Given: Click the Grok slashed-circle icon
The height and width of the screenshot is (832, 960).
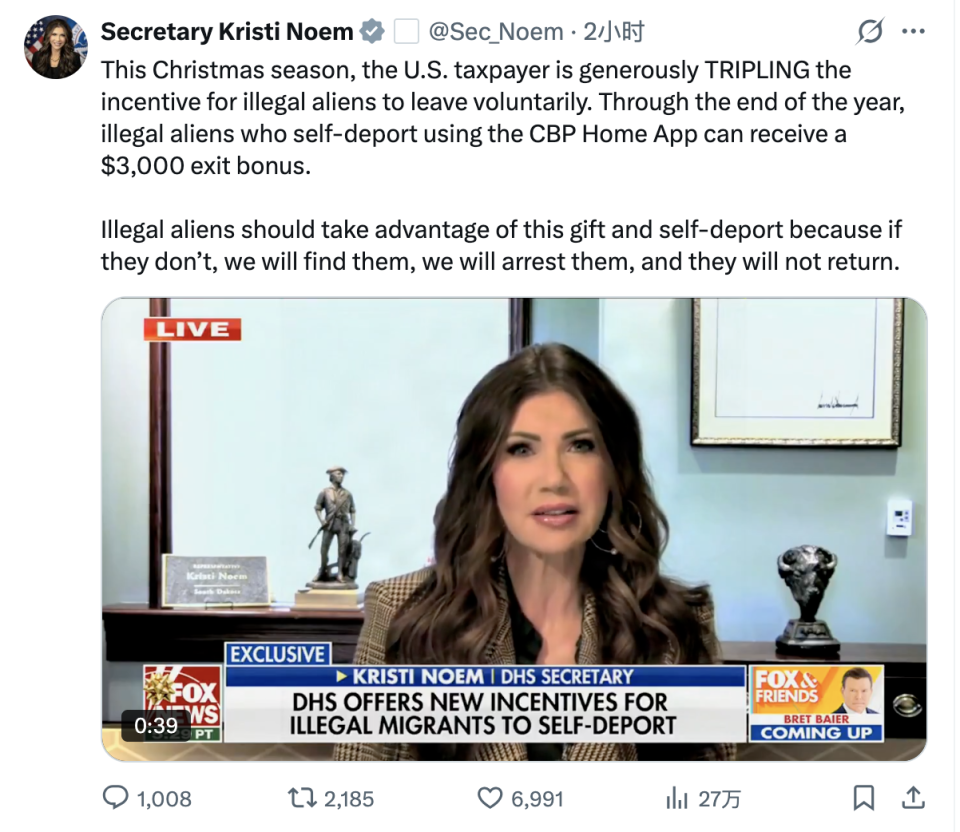Looking at the screenshot, I should click(869, 31).
